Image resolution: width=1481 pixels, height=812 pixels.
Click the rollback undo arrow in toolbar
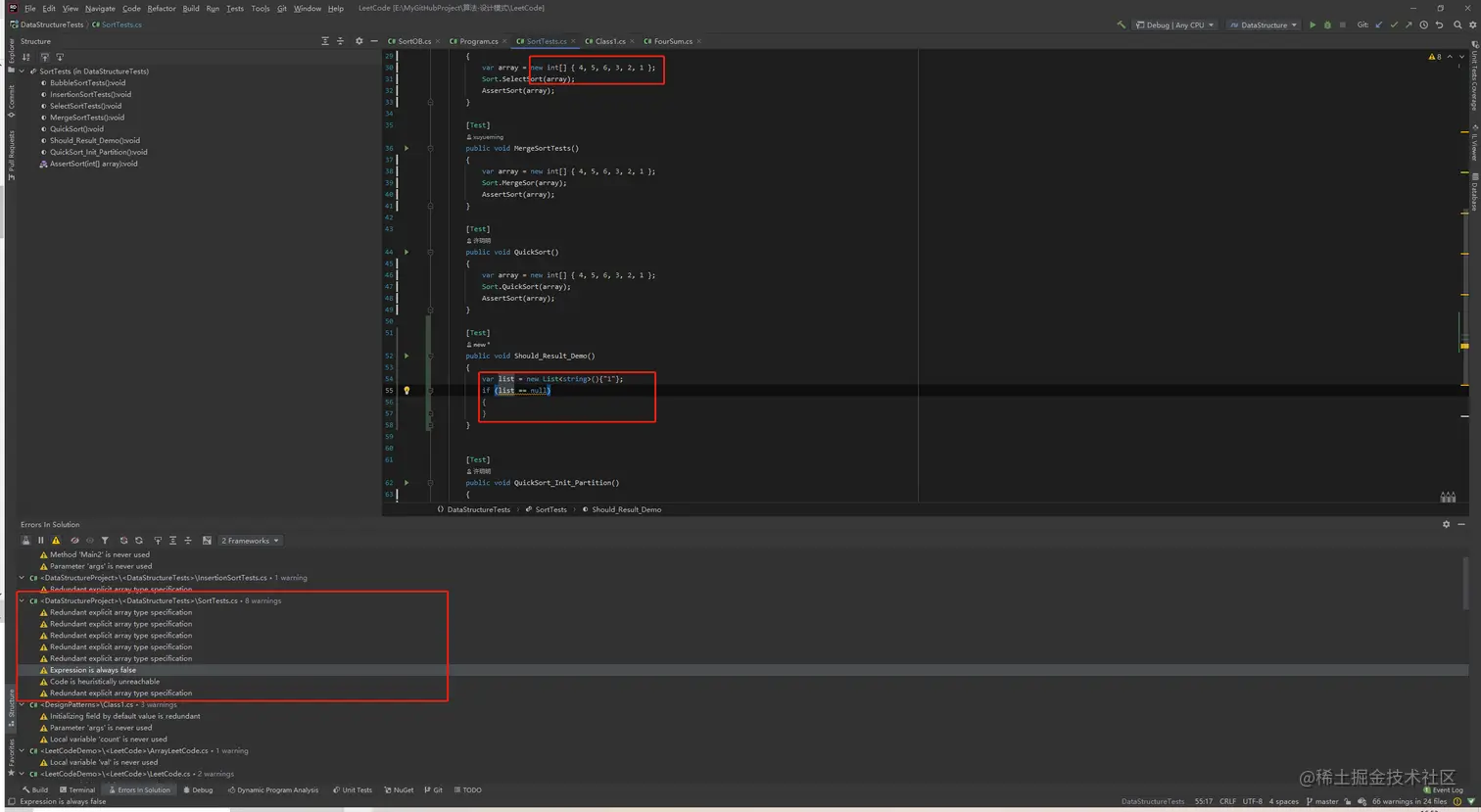click(1439, 25)
